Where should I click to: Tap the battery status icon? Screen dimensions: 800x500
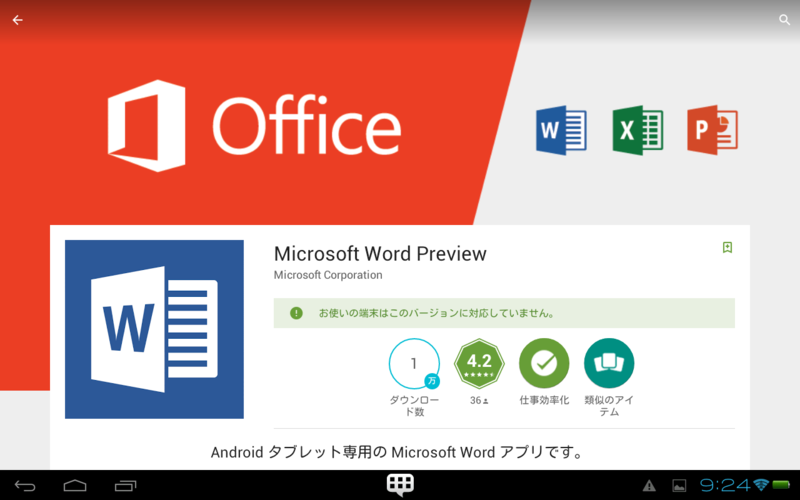pos(781,485)
